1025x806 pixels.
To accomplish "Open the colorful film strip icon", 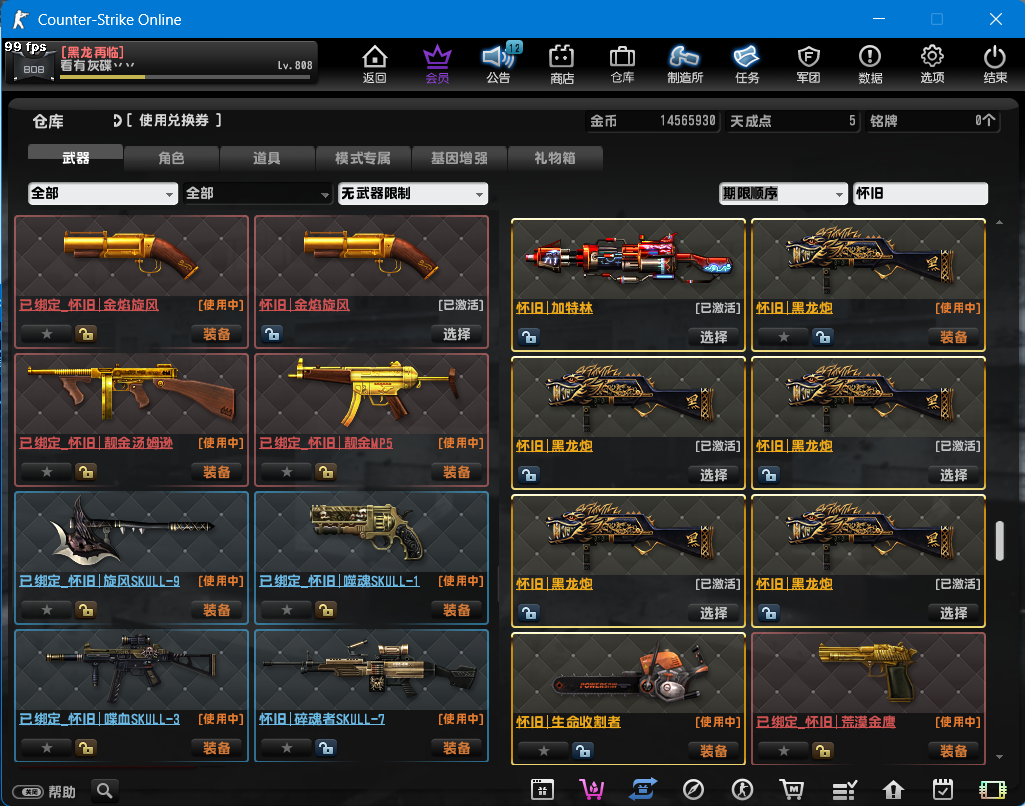I will pyautogui.click(x=992, y=790).
